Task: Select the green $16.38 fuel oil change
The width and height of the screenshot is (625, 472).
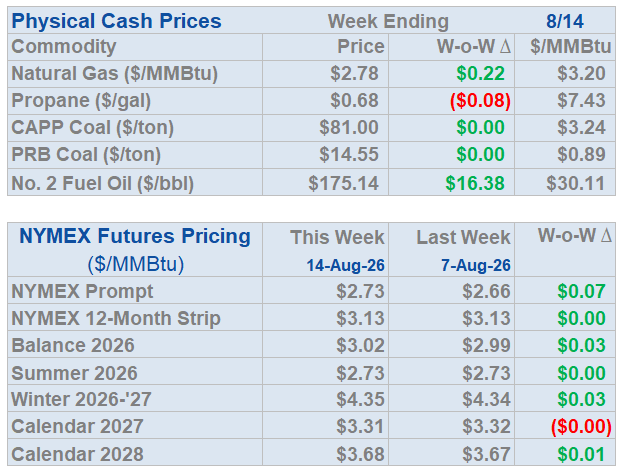Action: point(475,183)
